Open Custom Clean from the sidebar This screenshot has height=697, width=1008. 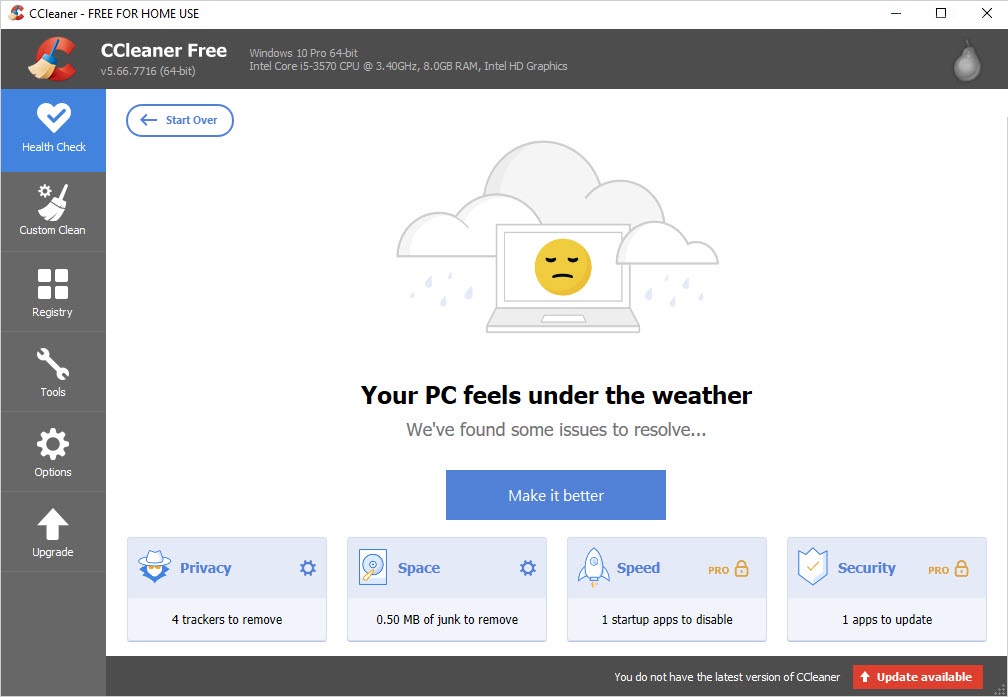click(x=53, y=211)
